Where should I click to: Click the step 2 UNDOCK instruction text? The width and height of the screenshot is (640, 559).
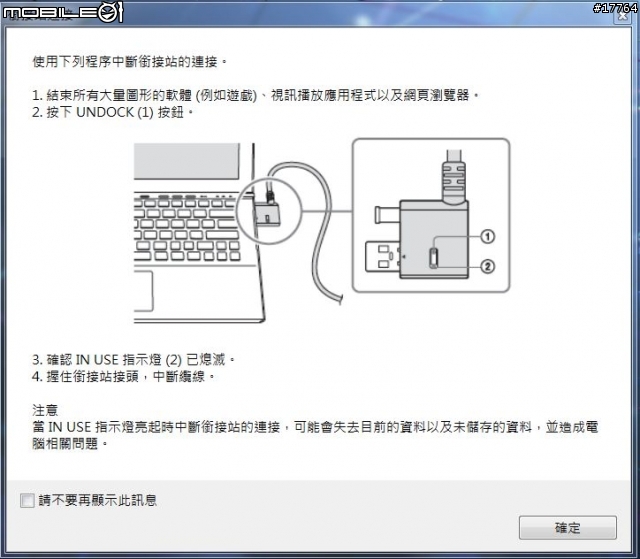point(112,112)
